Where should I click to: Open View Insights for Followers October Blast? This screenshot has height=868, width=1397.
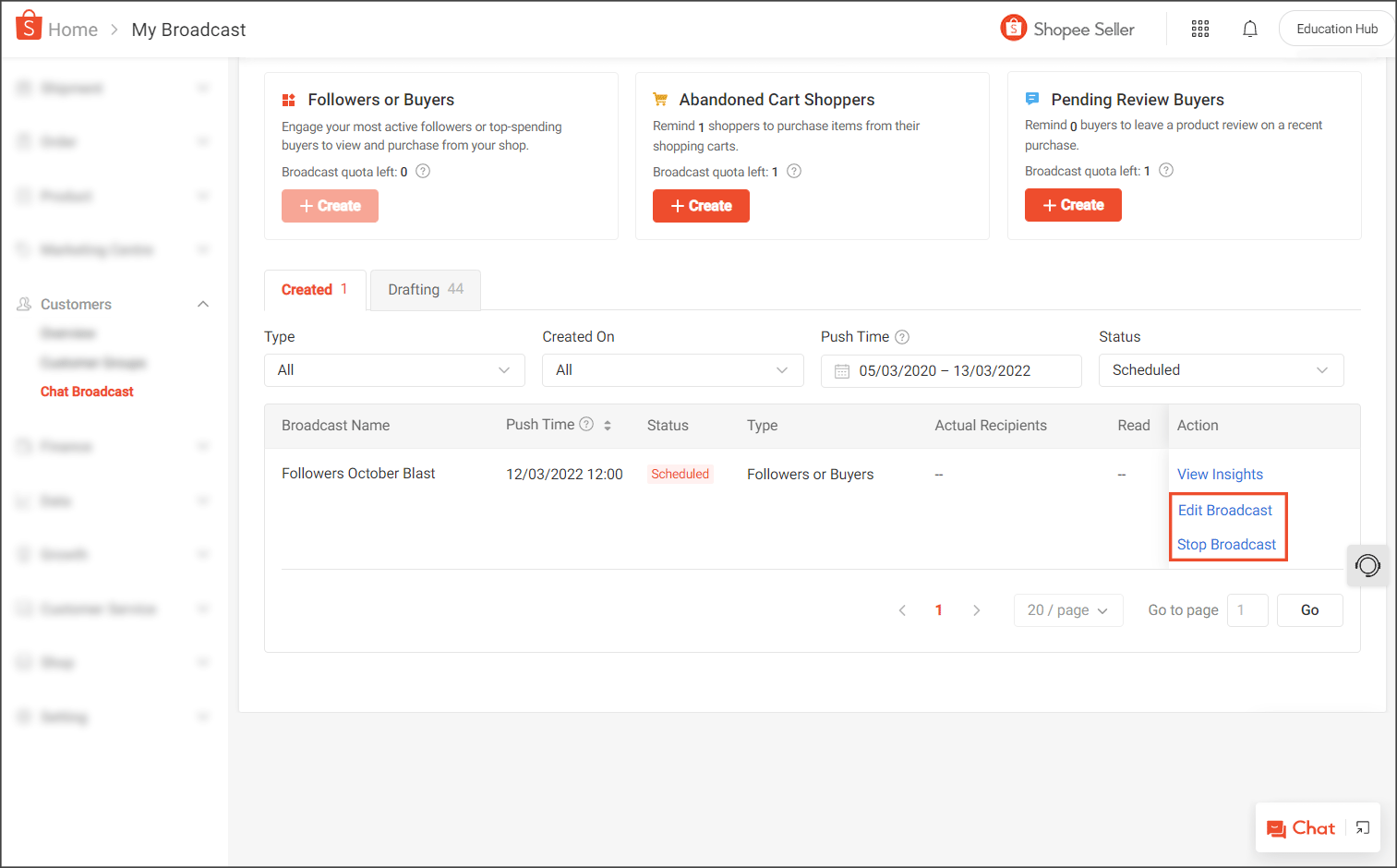1220,474
